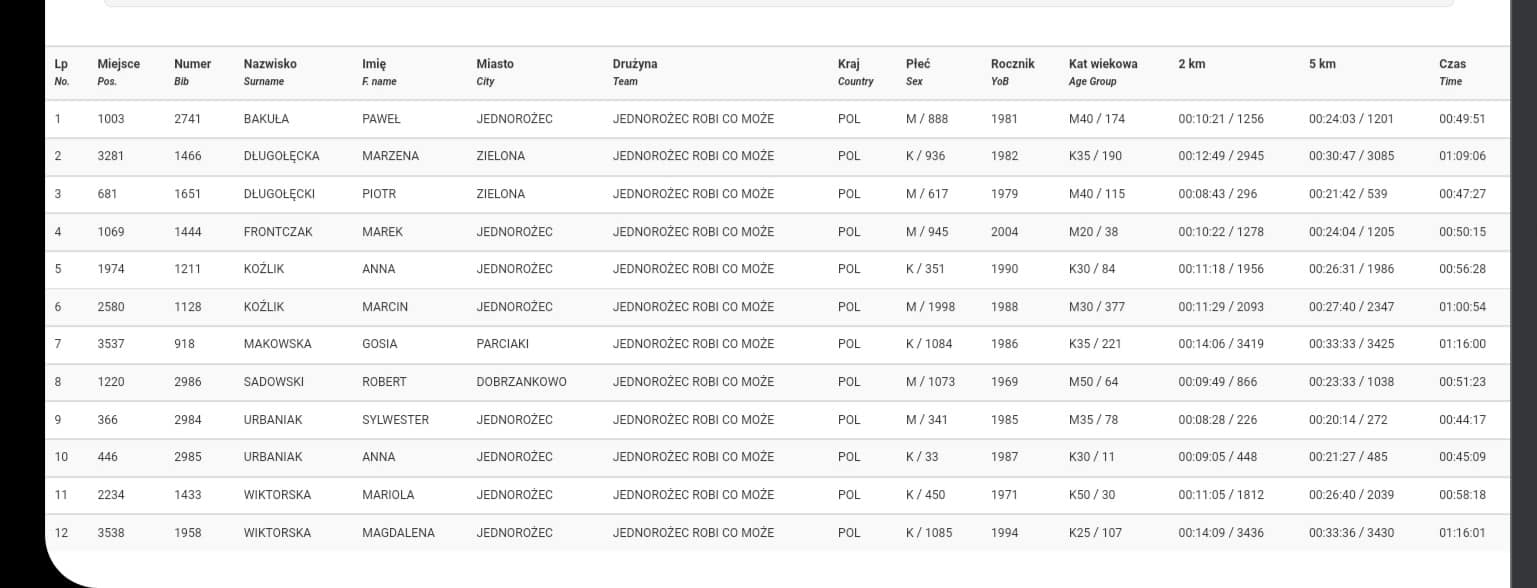Screen dimensions: 1537x588
Task: Click bib number 2985 cell
Action: point(187,457)
